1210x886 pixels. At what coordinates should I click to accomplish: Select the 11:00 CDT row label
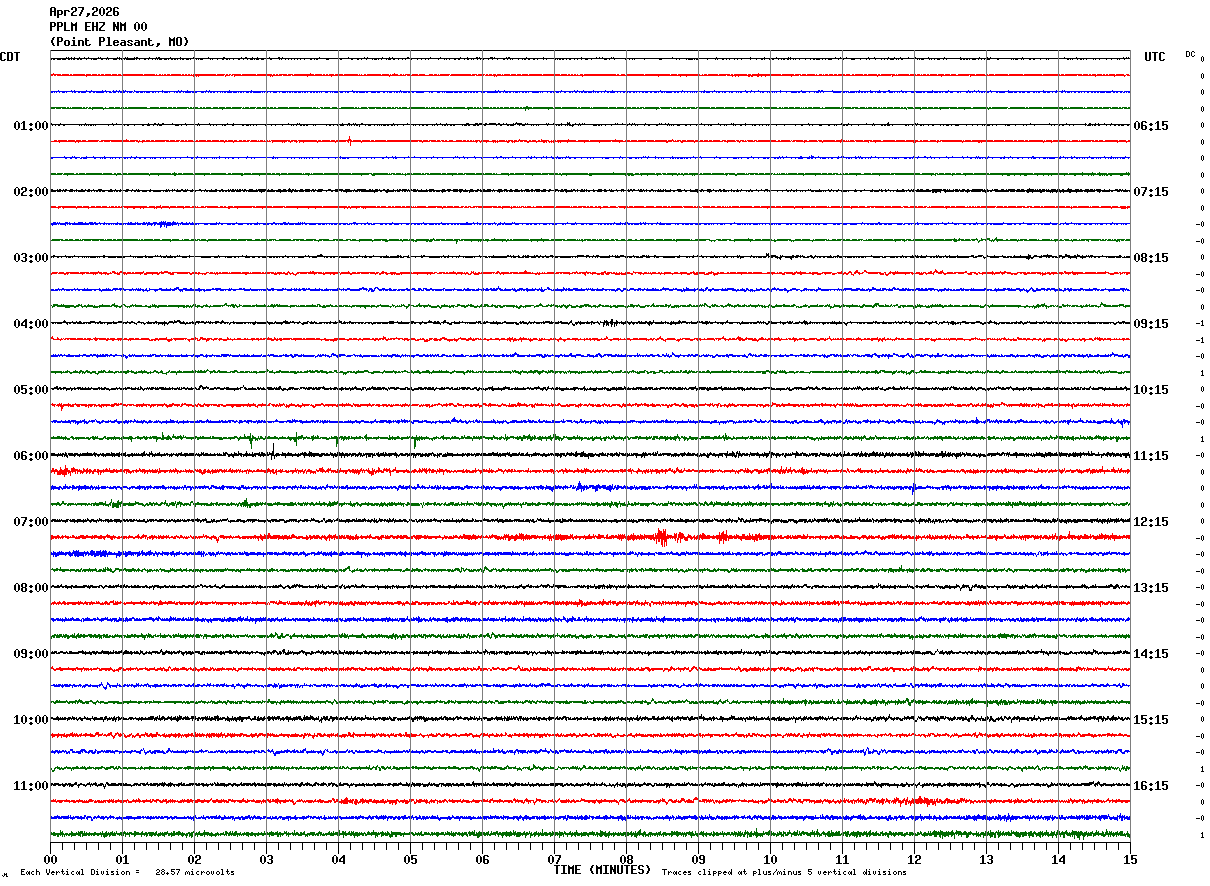pos(31,786)
